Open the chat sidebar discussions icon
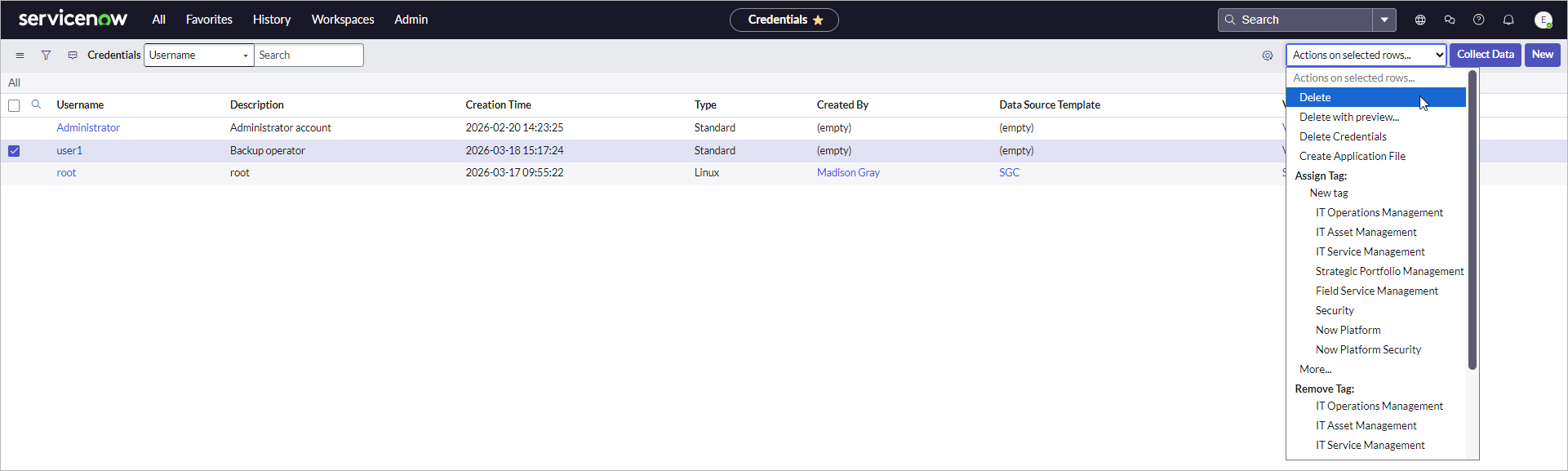Viewport: 1568px width, 471px height. pos(1450,20)
